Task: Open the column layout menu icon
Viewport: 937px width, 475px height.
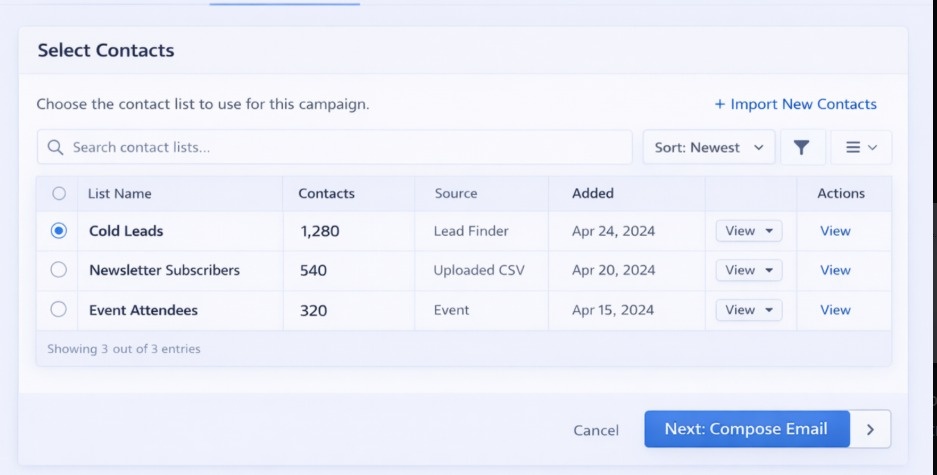Action: pyautogui.click(x=861, y=147)
